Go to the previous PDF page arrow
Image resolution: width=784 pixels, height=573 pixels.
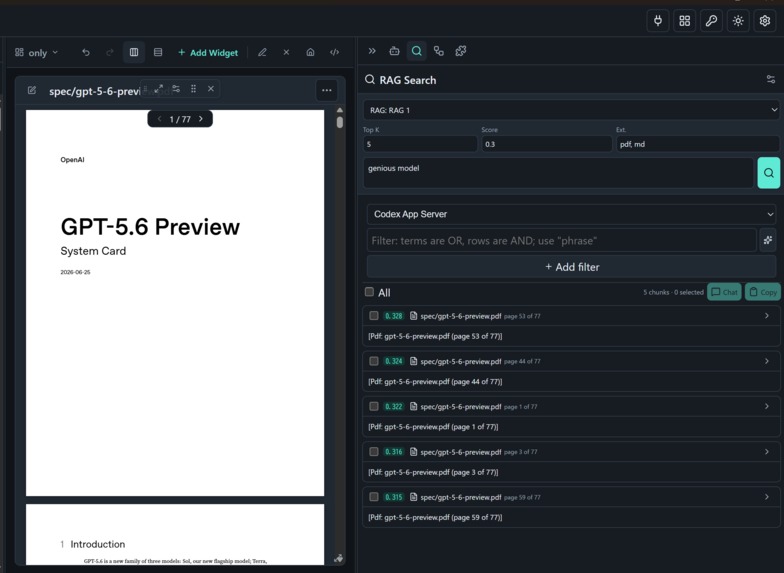[x=159, y=119]
